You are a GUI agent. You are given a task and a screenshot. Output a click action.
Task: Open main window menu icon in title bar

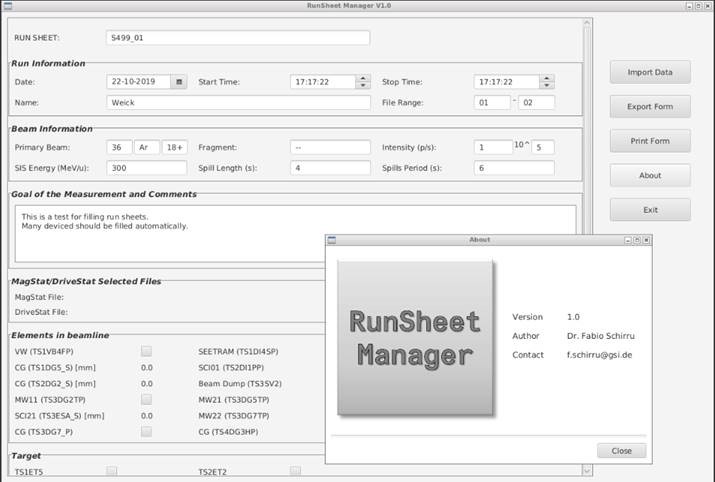click(6, 6)
